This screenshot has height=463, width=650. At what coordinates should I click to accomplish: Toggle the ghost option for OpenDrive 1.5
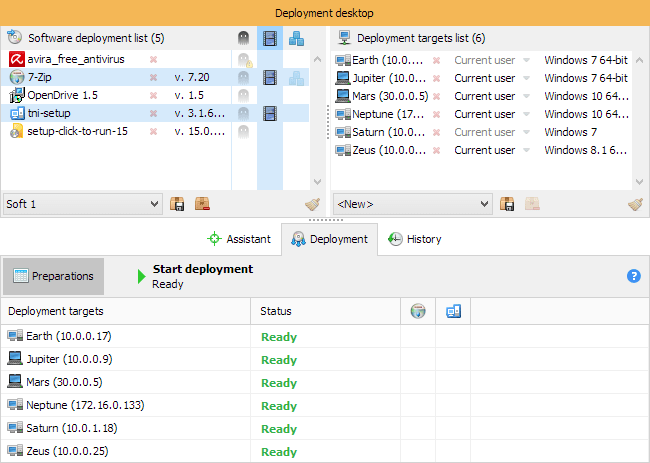pyautogui.click(x=243, y=96)
